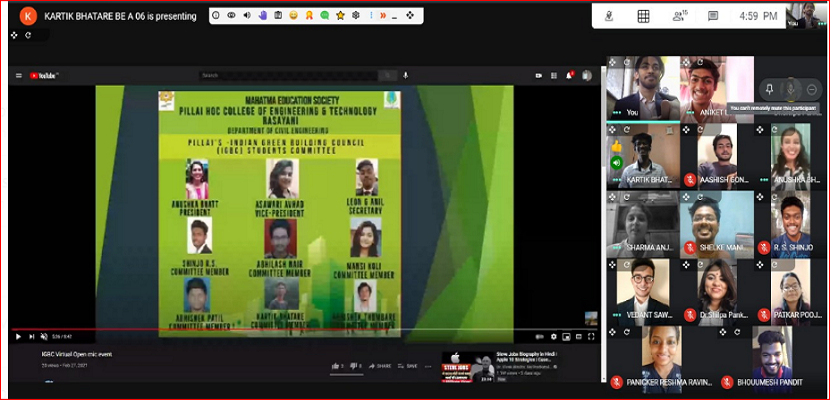830x400 pixels.
Task: Show the participants list with count 15
Action: (x=679, y=16)
